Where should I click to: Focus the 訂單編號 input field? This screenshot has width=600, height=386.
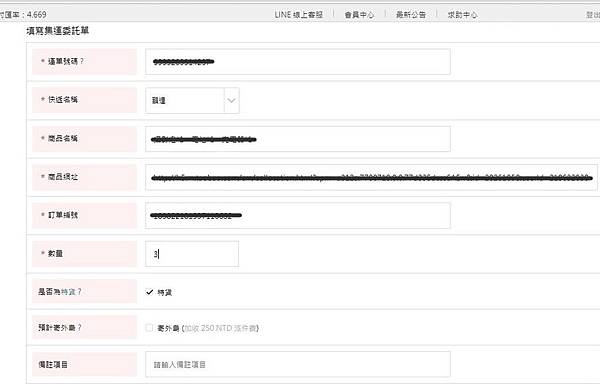[x=298, y=216]
